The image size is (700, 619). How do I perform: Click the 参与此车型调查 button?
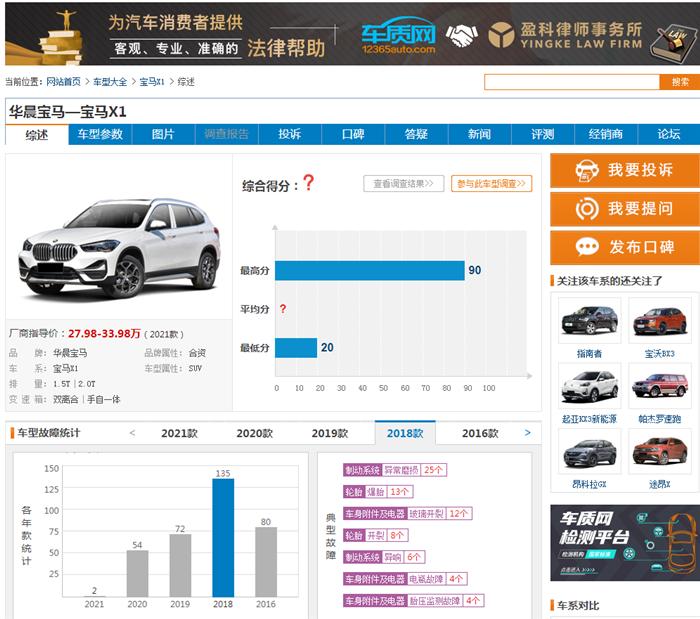pyautogui.click(x=492, y=183)
